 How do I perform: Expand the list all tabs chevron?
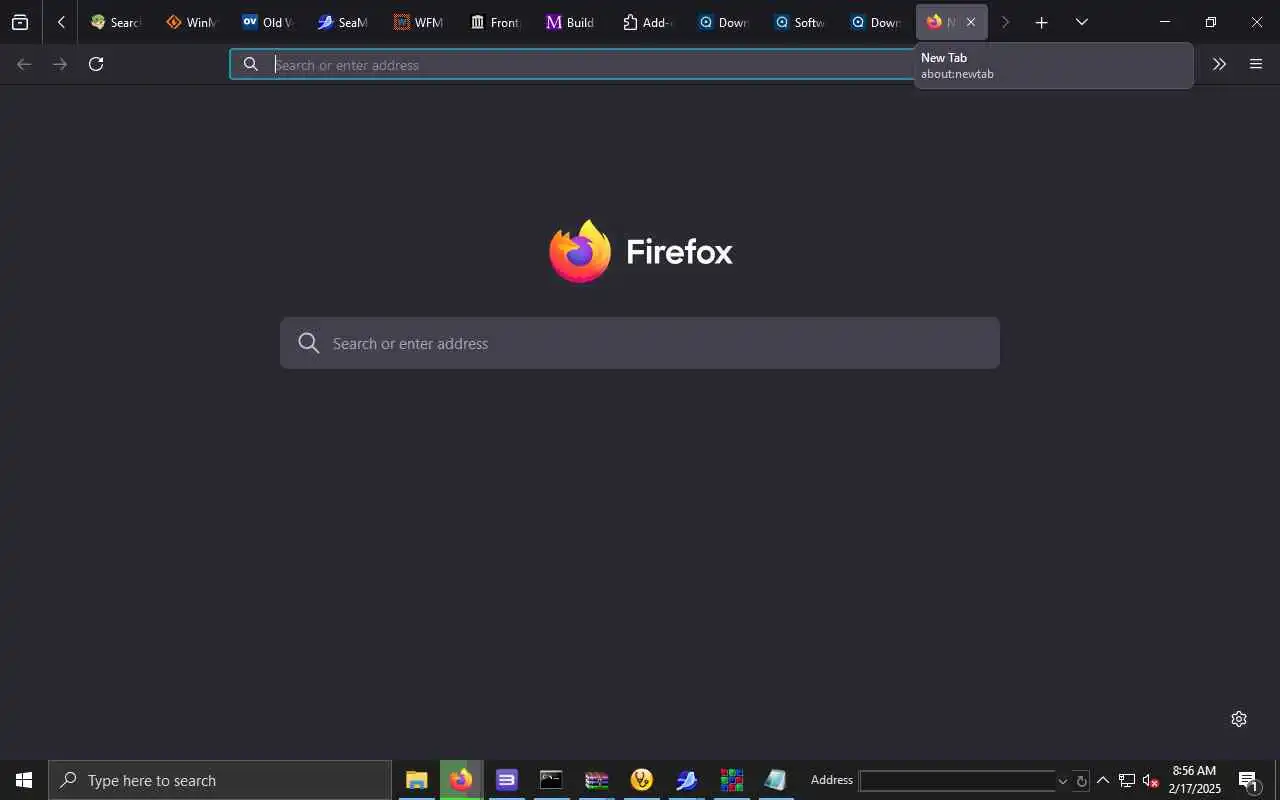coord(1081,22)
